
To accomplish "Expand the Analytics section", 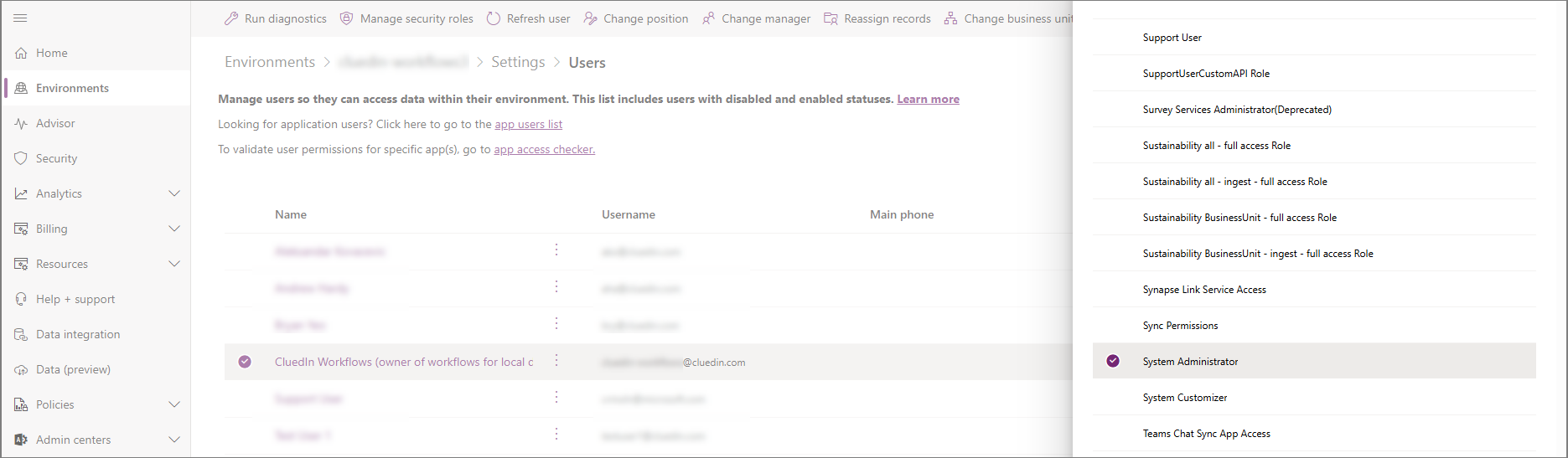I will coord(174,193).
